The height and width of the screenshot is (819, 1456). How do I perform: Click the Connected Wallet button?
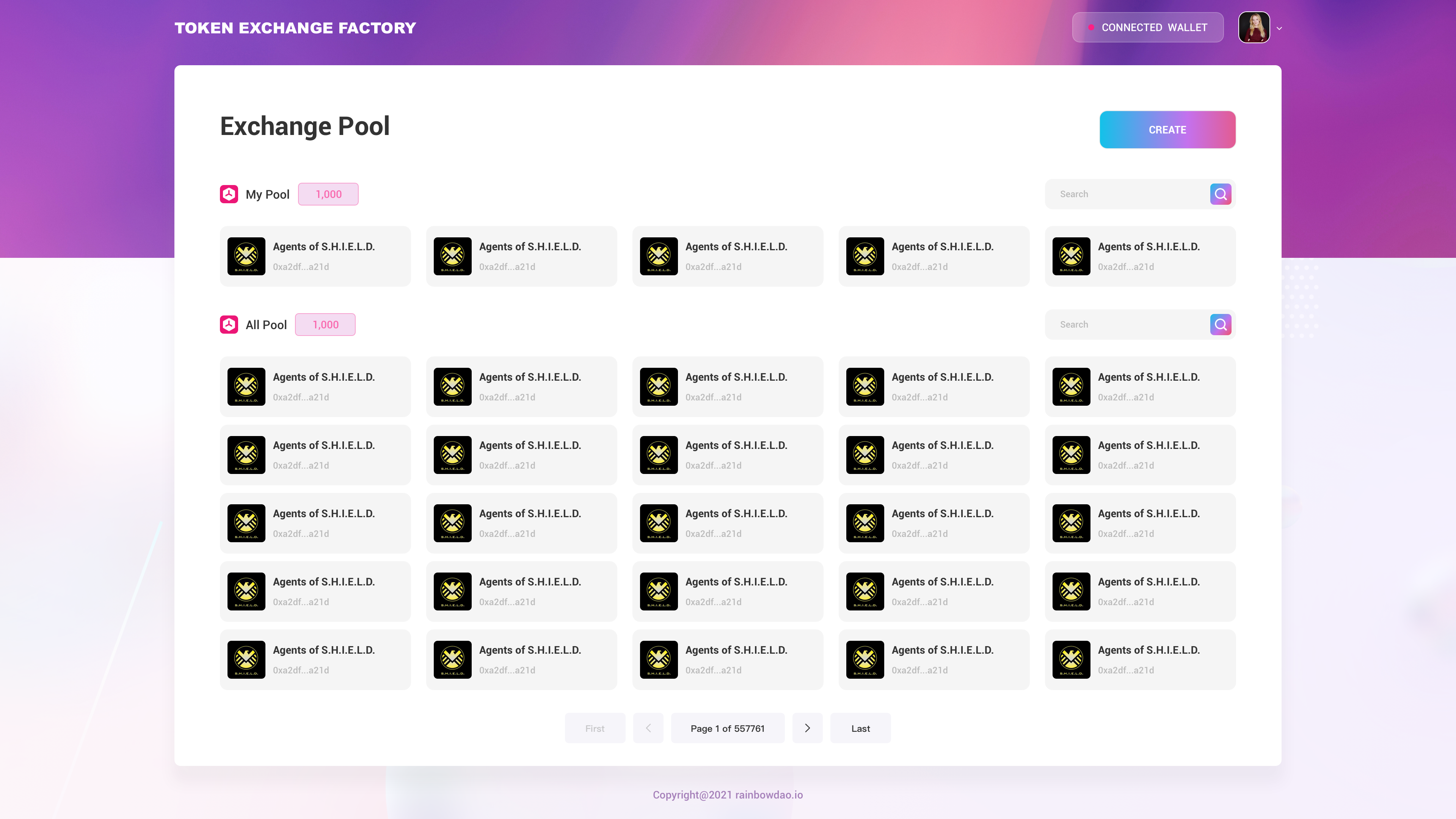[x=1147, y=27]
